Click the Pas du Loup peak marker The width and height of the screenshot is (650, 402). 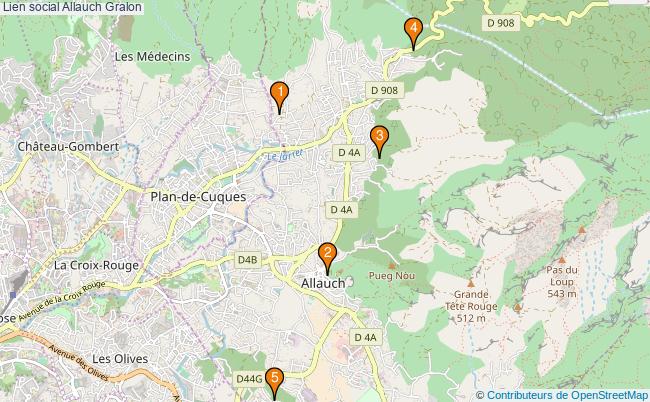(x=562, y=260)
